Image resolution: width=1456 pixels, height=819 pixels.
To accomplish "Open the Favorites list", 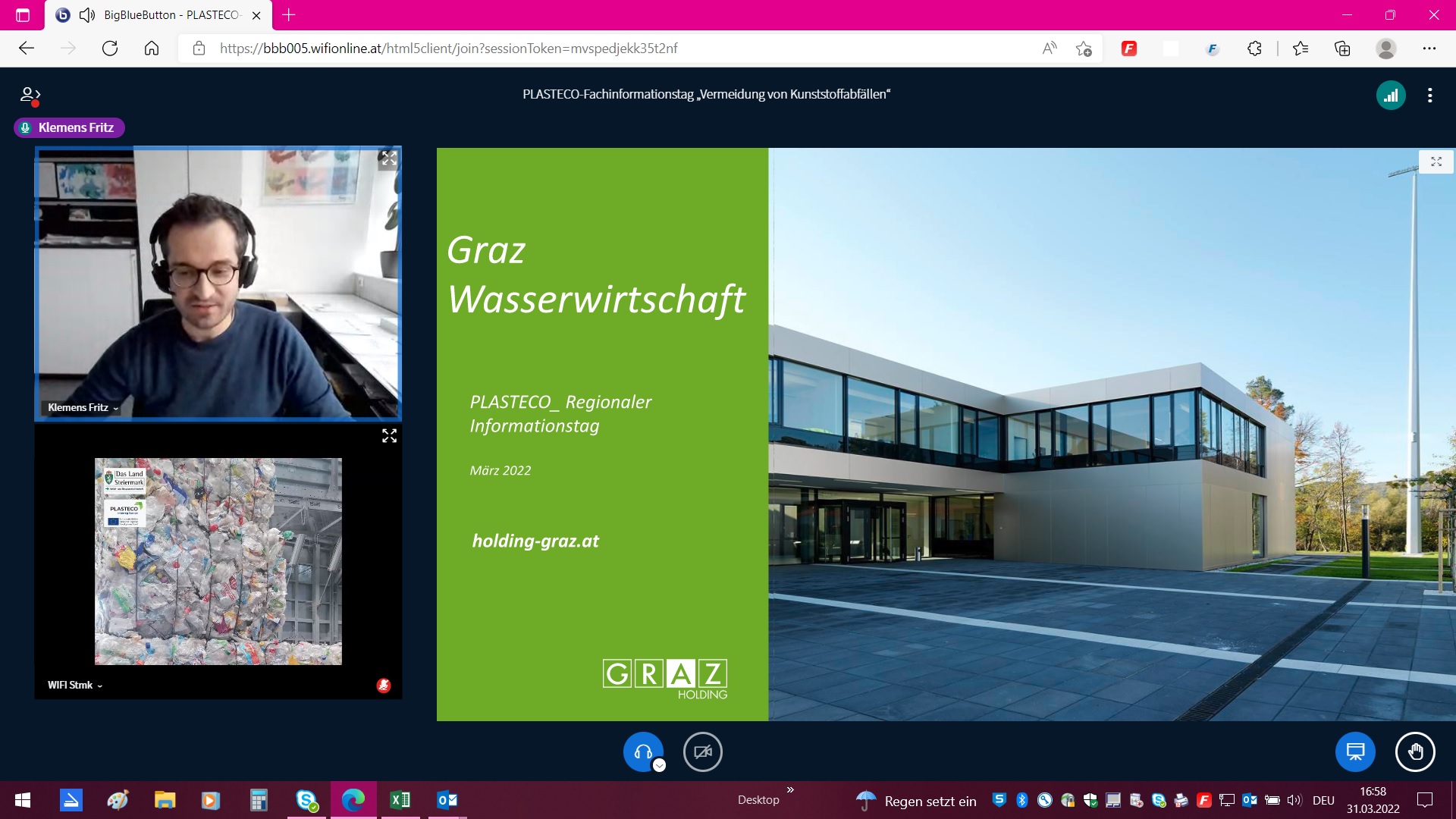I will pos(1301,49).
